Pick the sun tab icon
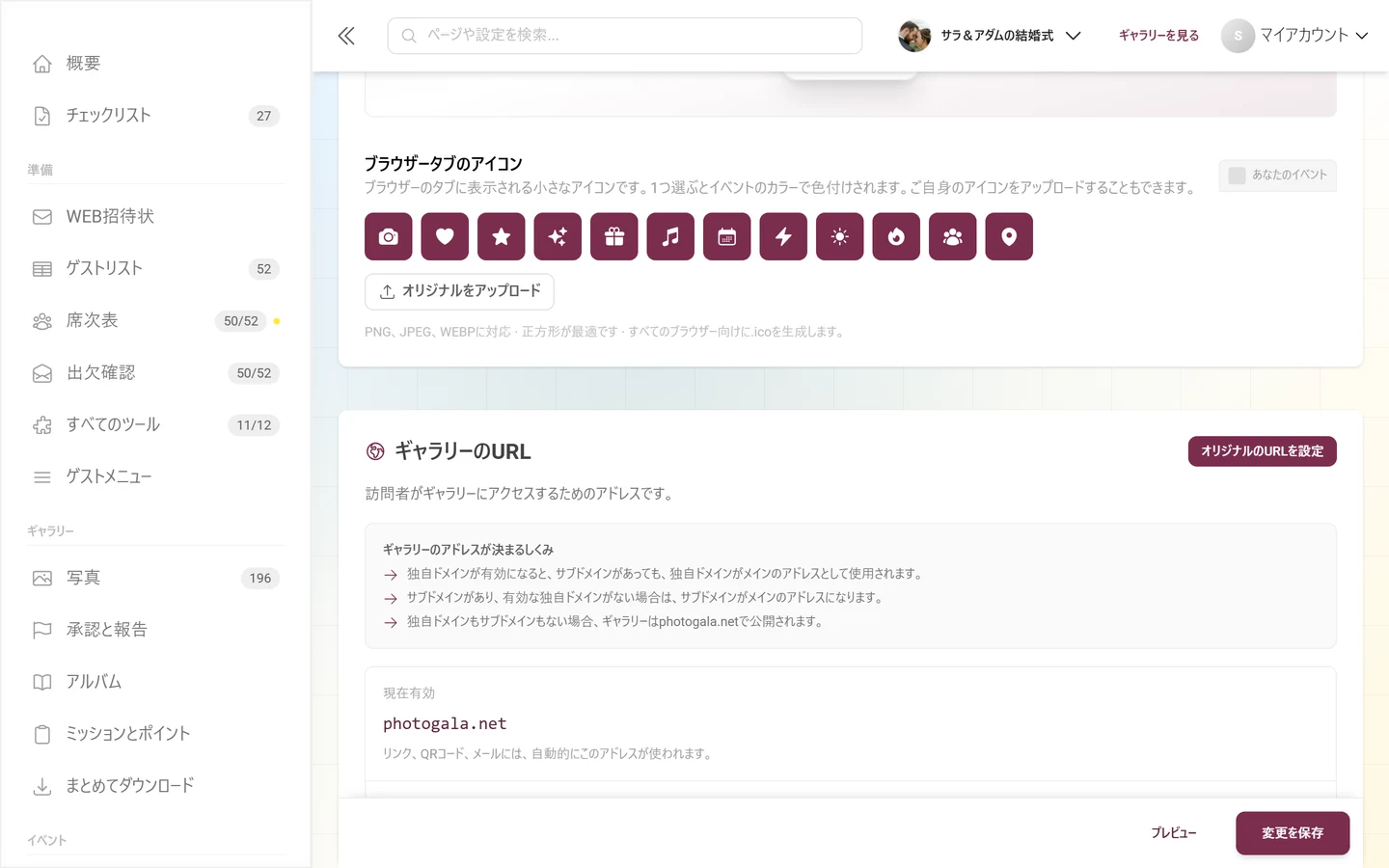1389x868 pixels. pos(840,236)
